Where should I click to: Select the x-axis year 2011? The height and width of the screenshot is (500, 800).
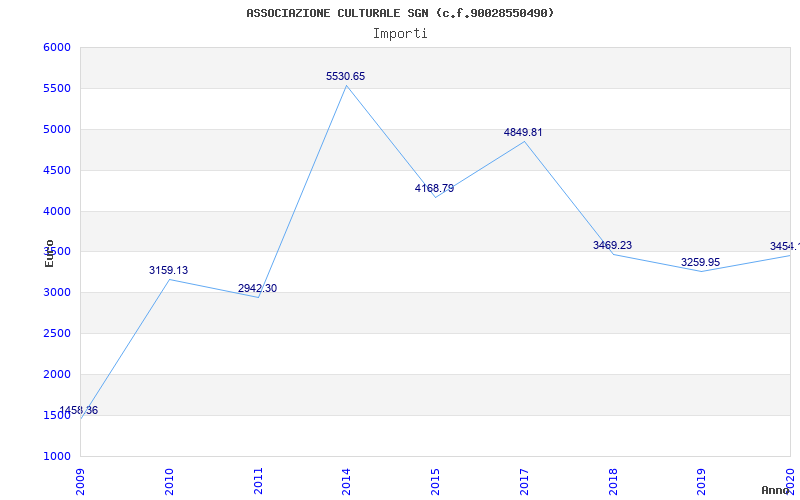click(258, 482)
